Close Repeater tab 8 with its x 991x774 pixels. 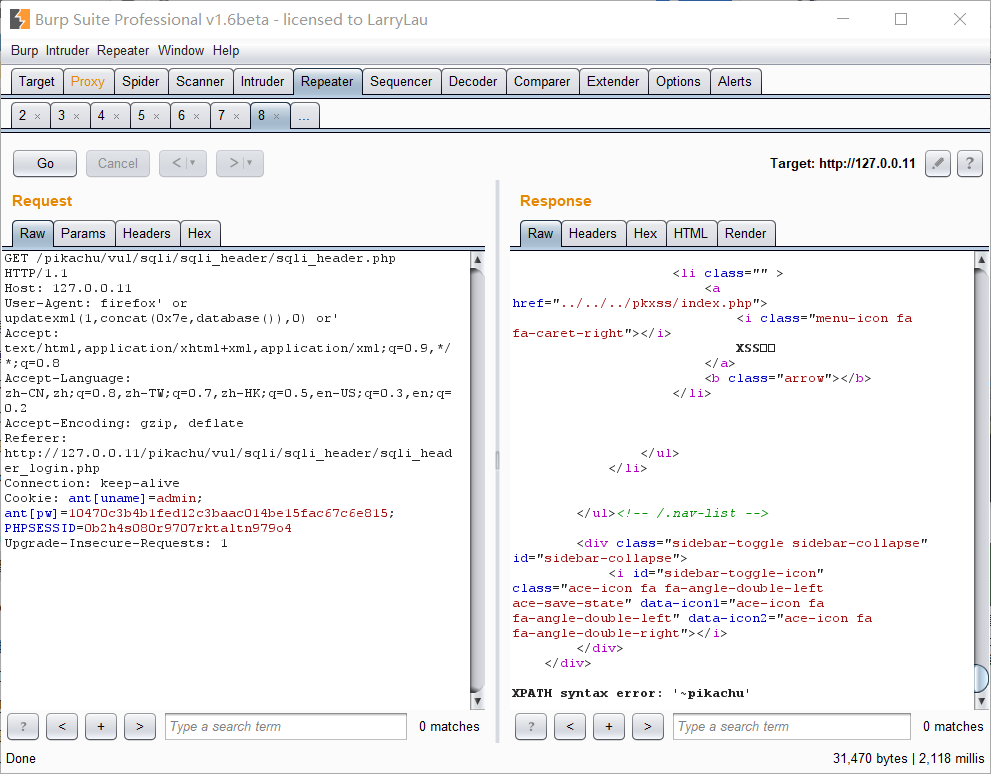point(276,116)
